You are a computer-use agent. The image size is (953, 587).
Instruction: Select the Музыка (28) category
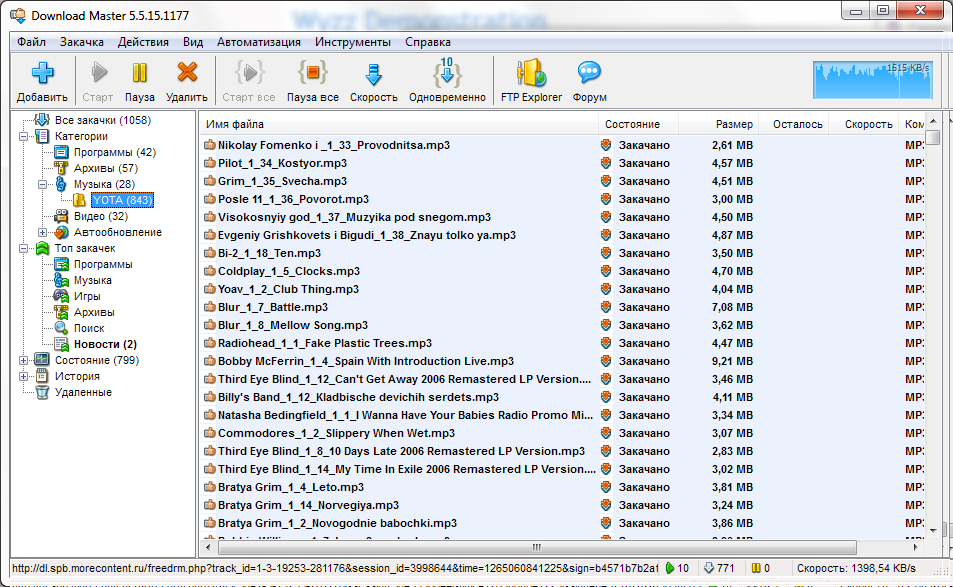tap(105, 184)
